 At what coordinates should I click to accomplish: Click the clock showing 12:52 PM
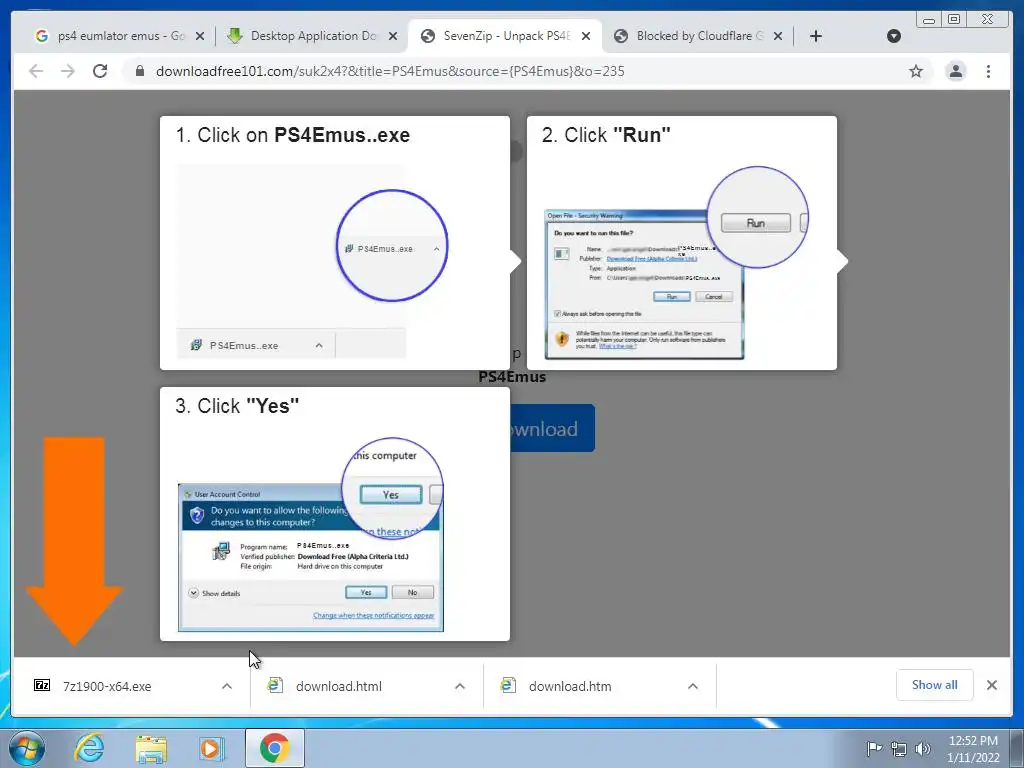tap(973, 748)
